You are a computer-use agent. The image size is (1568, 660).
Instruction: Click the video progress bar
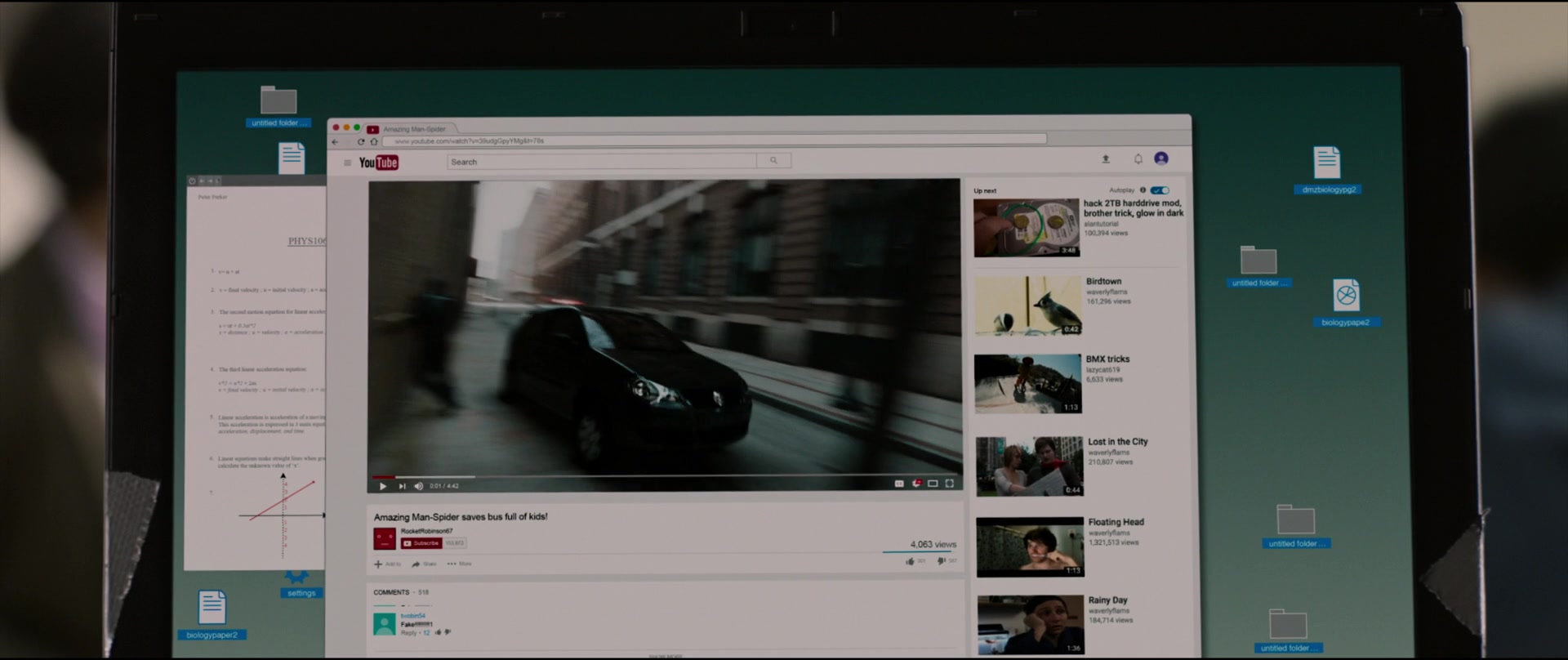(663, 475)
